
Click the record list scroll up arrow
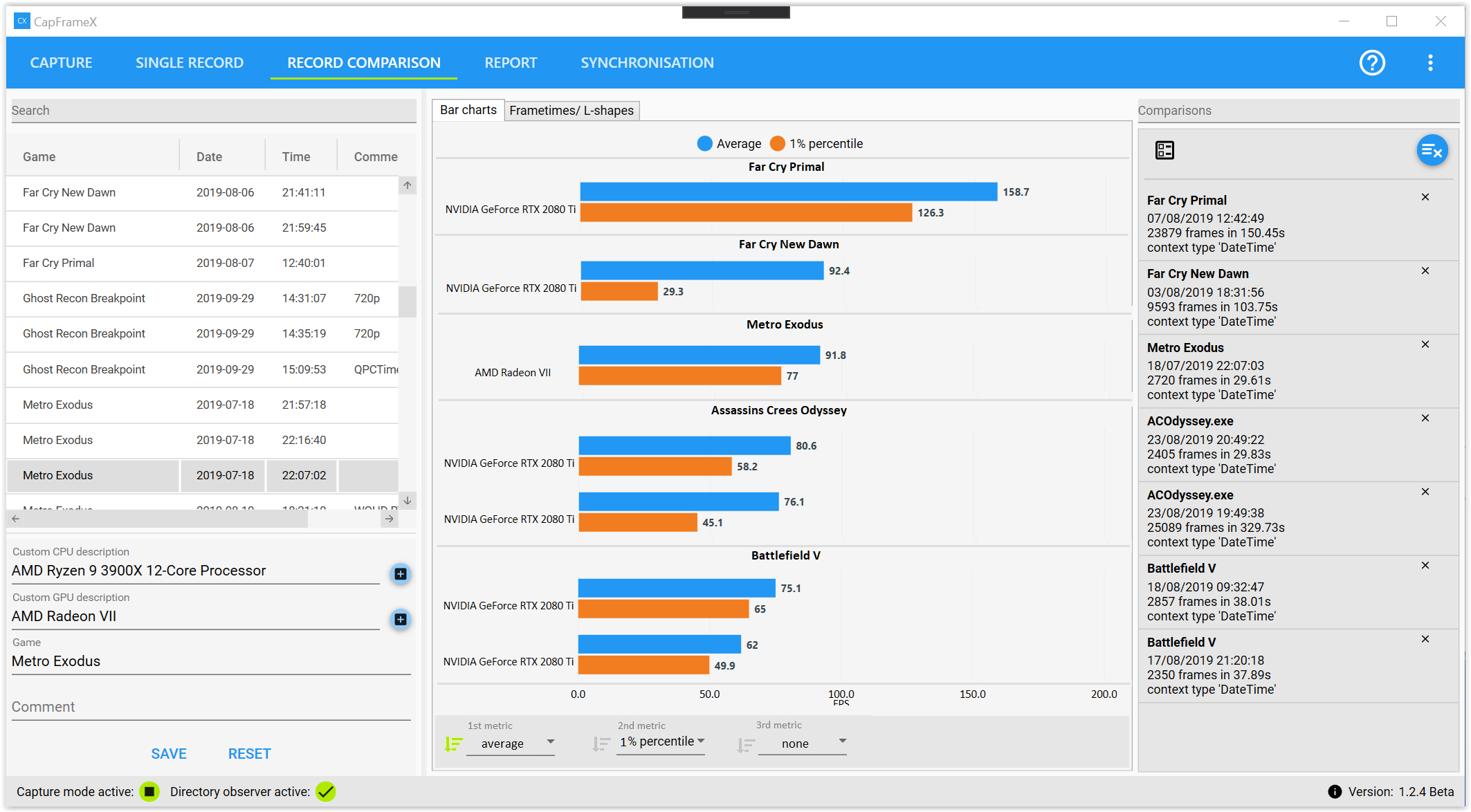pyautogui.click(x=408, y=185)
